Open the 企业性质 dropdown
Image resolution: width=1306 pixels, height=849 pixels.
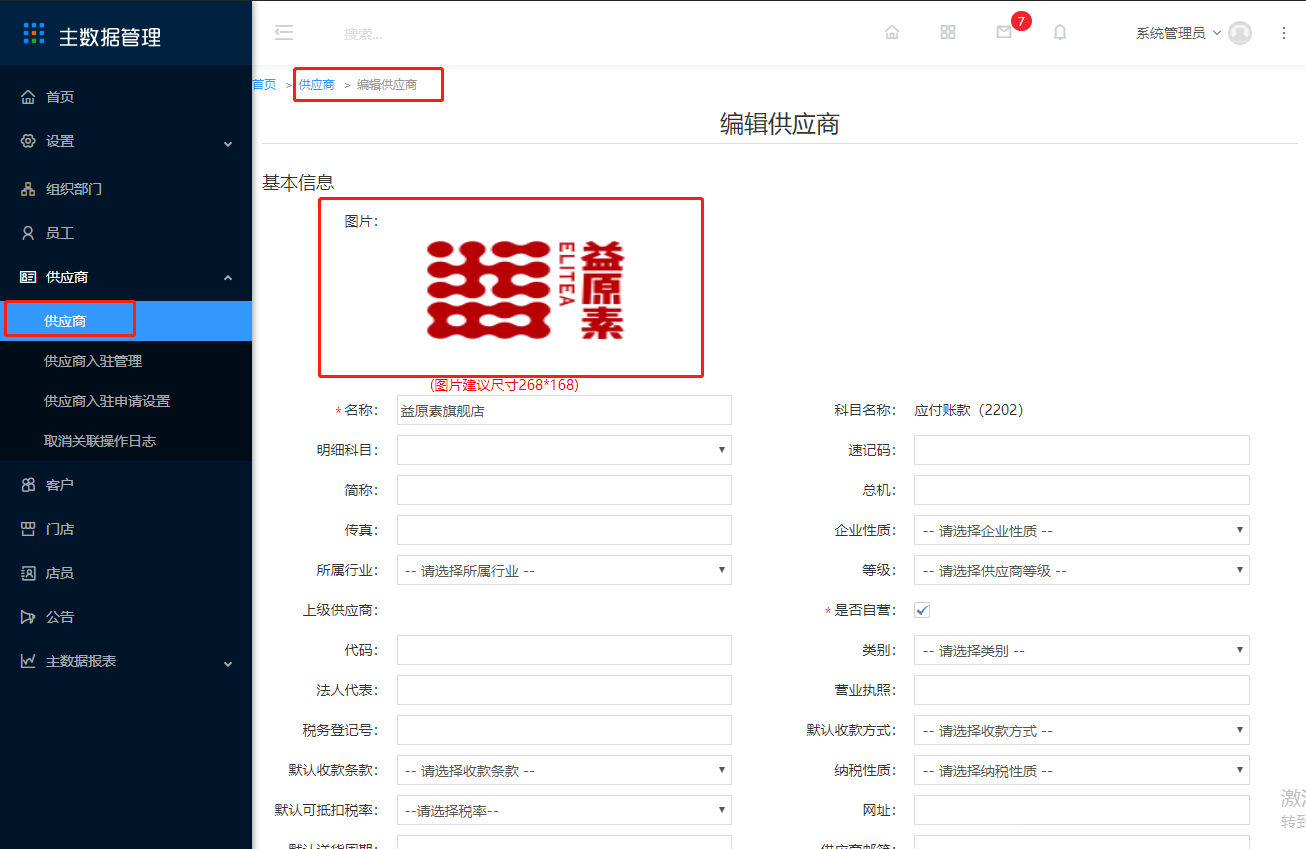pos(1082,530)
